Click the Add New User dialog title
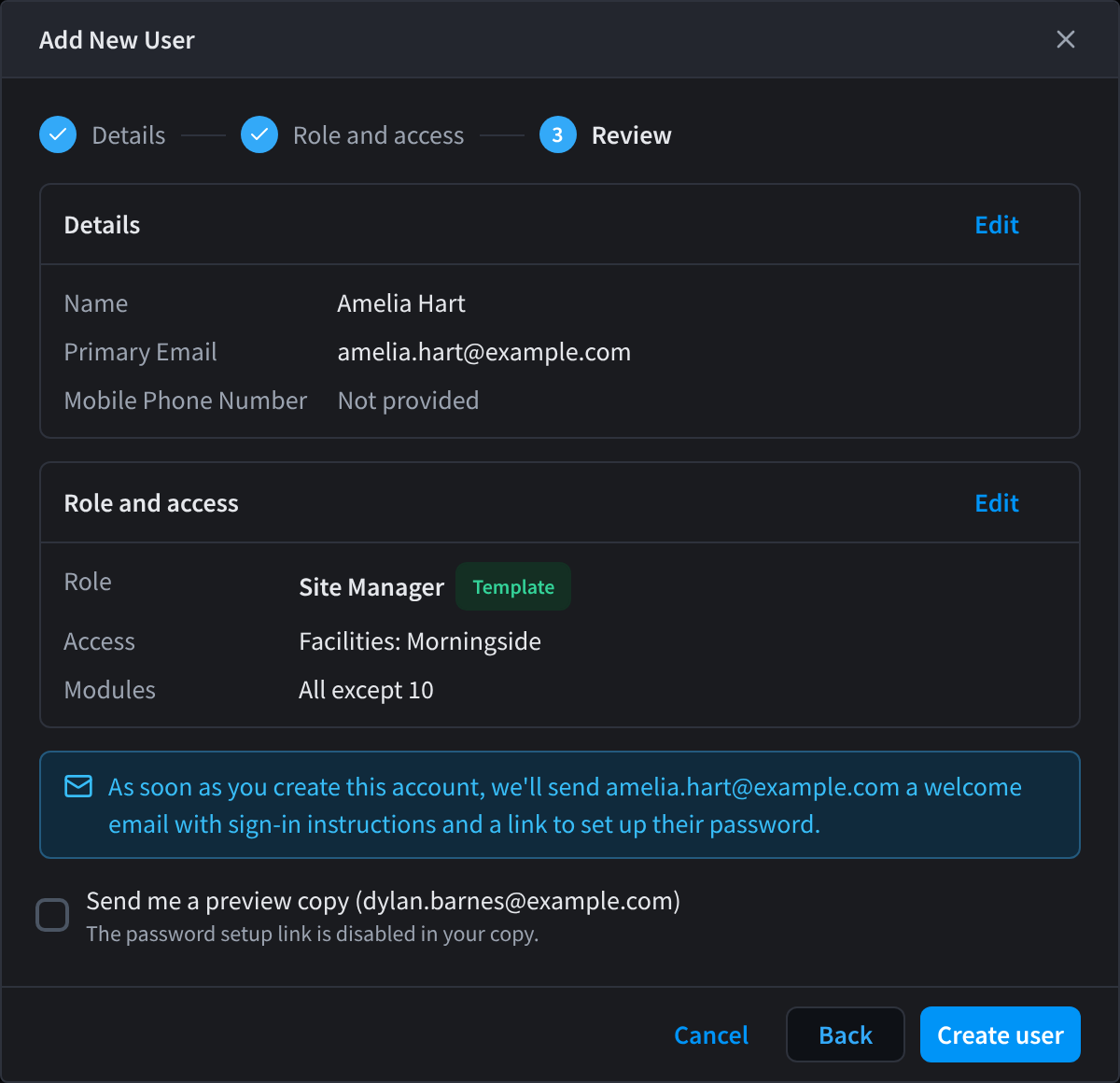1120x1083 pixels. pos(117,40)
